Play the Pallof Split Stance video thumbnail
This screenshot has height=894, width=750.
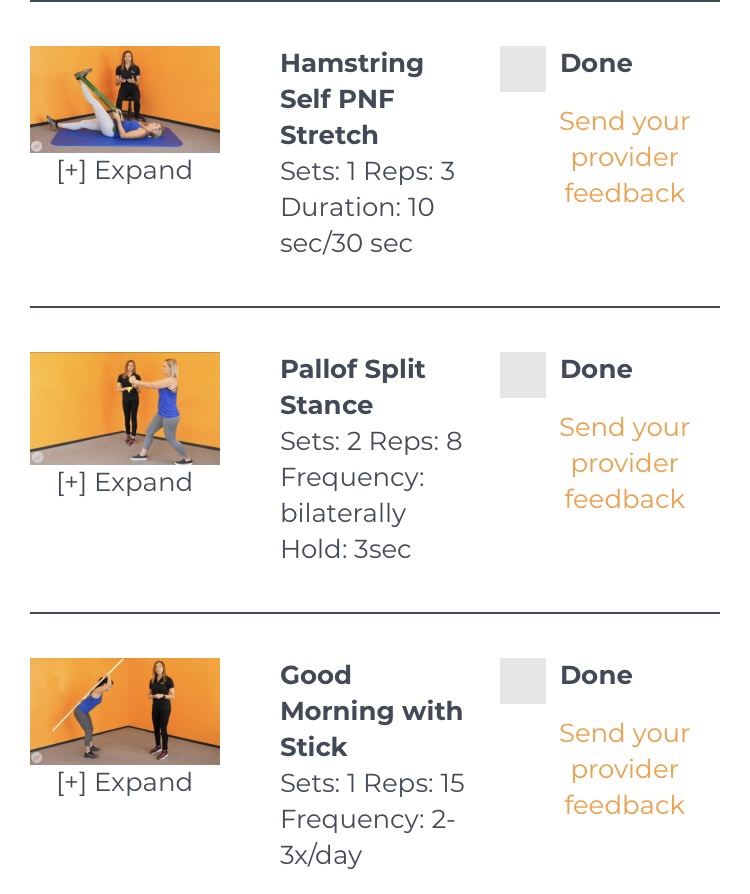tap(125, 408)
